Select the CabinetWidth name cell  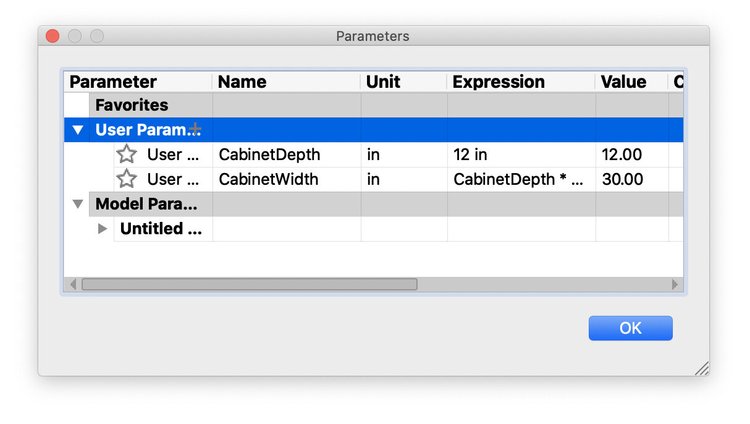pyautogui.click(x=287, y=179)
